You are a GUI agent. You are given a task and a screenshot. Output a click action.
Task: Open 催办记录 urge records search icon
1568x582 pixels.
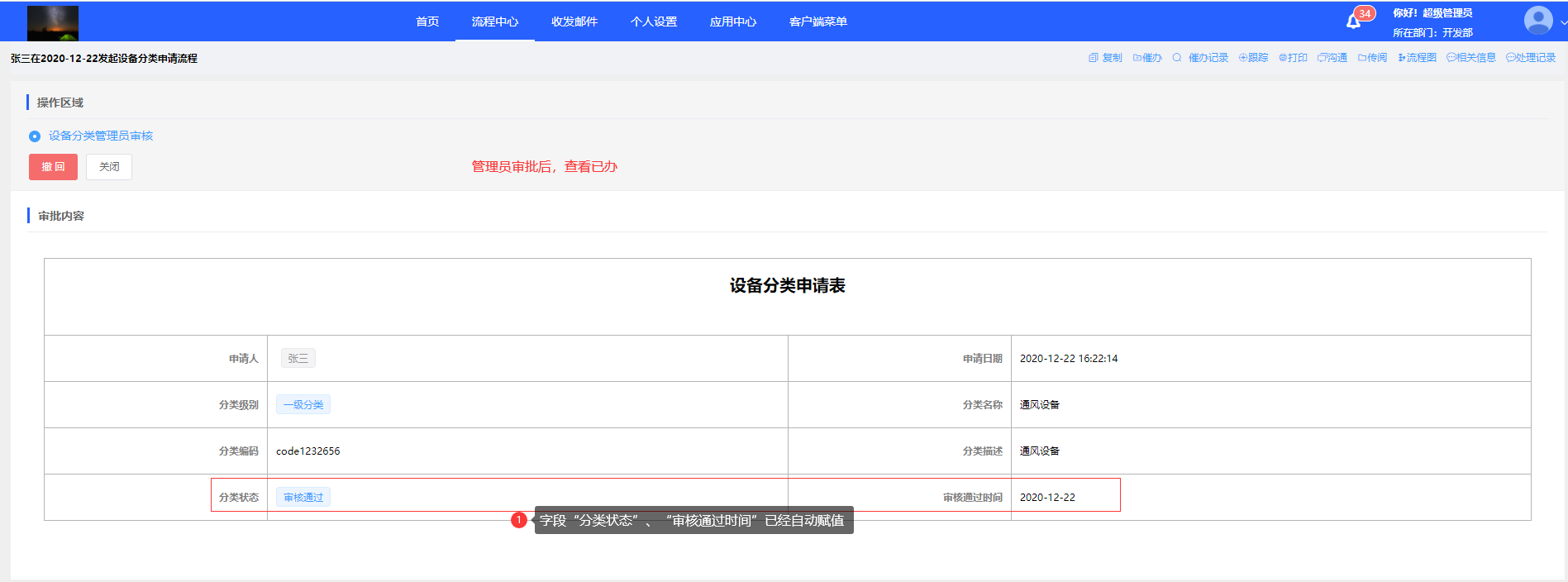1177,58
